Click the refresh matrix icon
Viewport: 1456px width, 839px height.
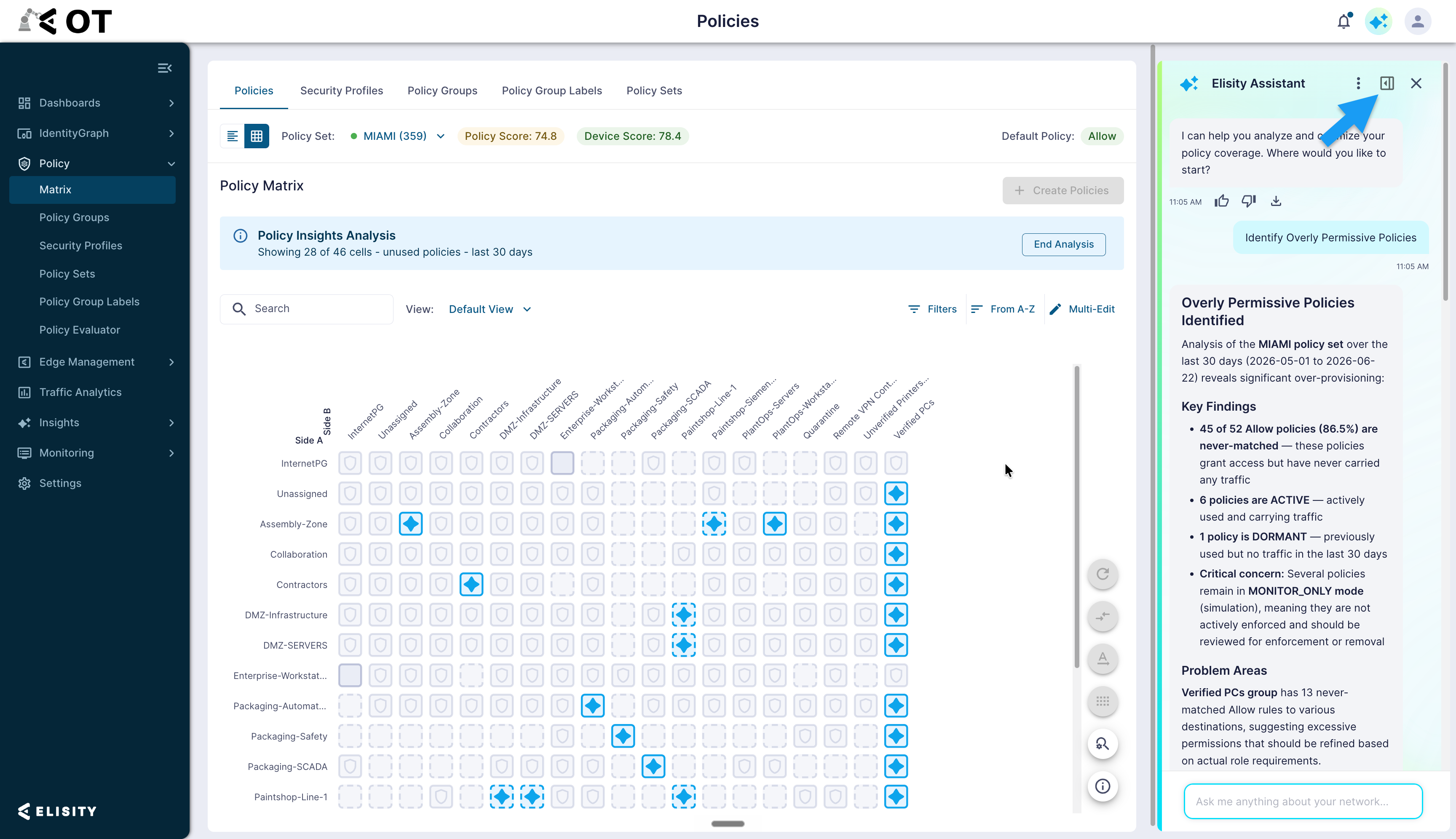point(1102,574)
